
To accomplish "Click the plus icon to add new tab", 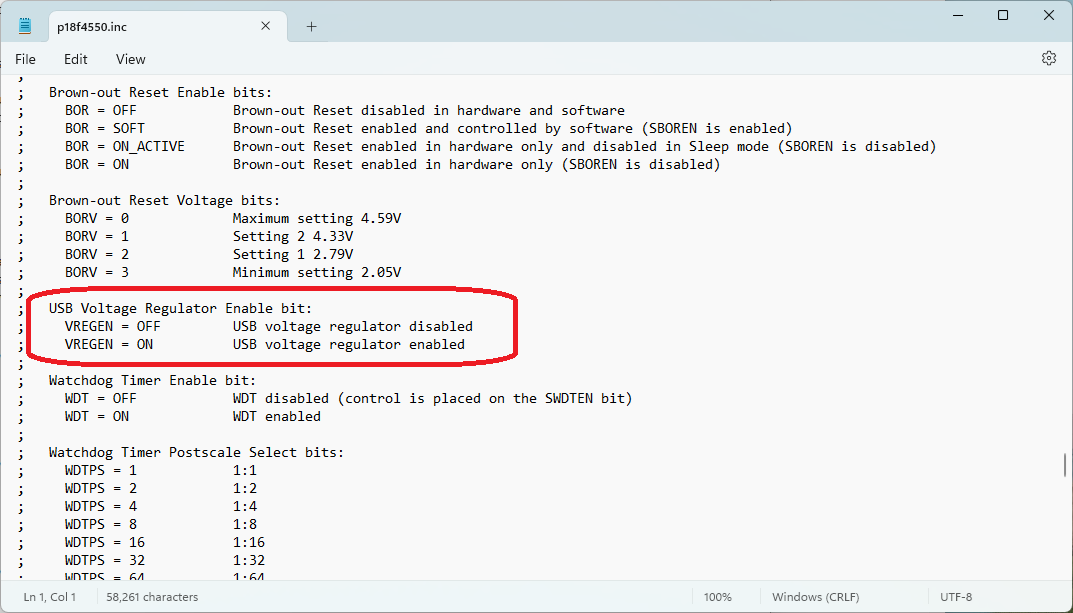I will 311,27.
